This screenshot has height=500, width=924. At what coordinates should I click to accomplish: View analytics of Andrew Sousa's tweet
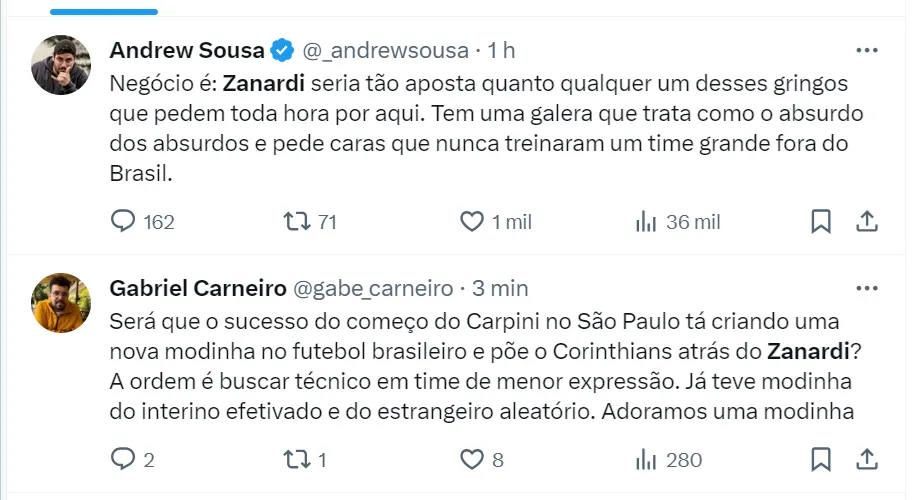tap(646, 221)
